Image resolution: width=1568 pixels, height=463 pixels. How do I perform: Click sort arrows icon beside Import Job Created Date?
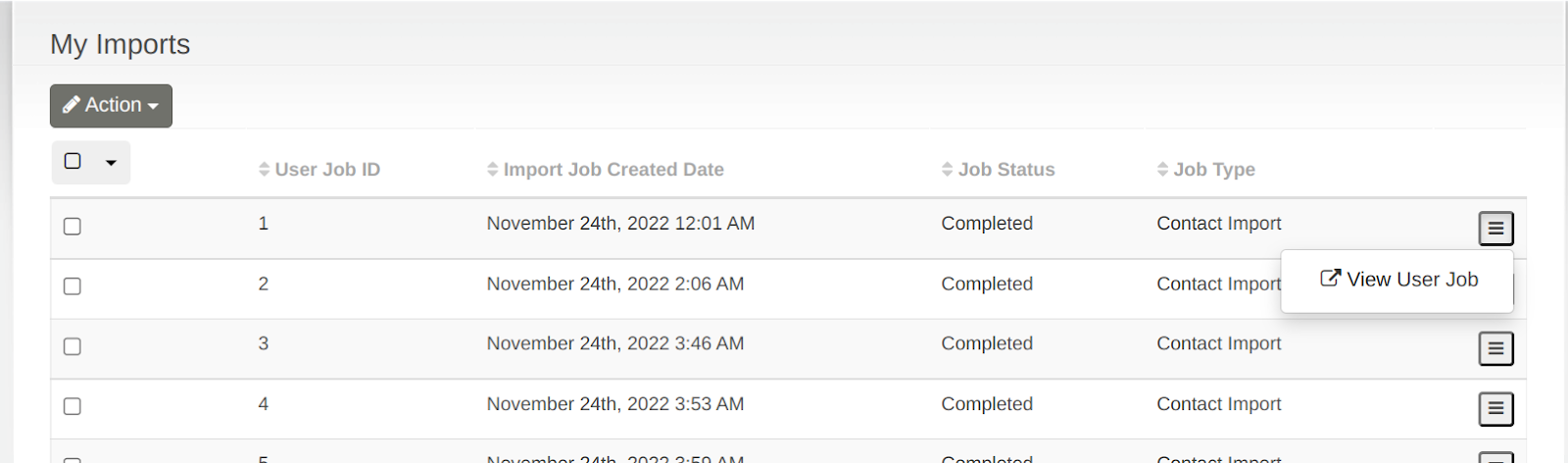(x=492, y=170)
